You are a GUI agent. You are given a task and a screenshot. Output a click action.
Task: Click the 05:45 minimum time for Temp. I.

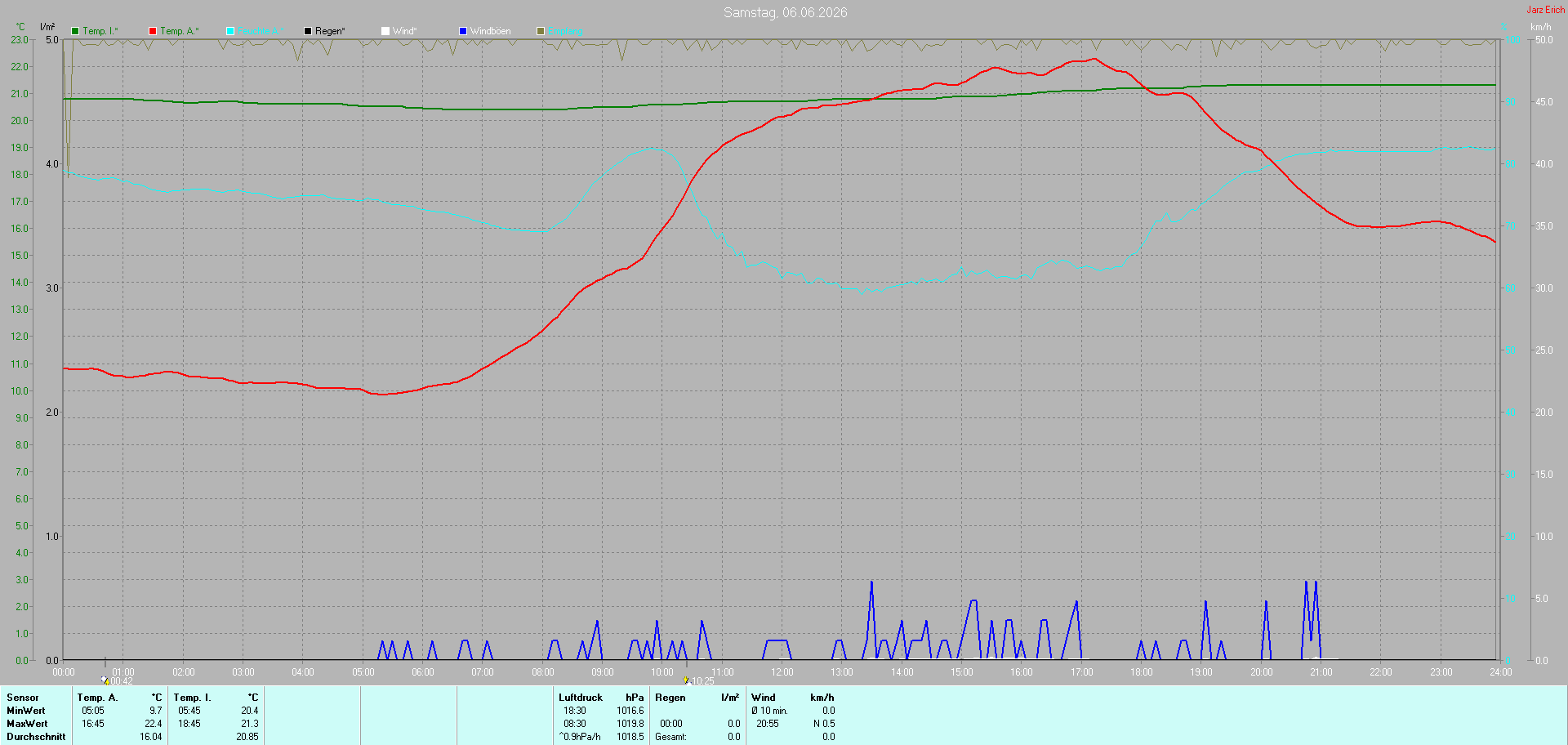tap(189, 711)
